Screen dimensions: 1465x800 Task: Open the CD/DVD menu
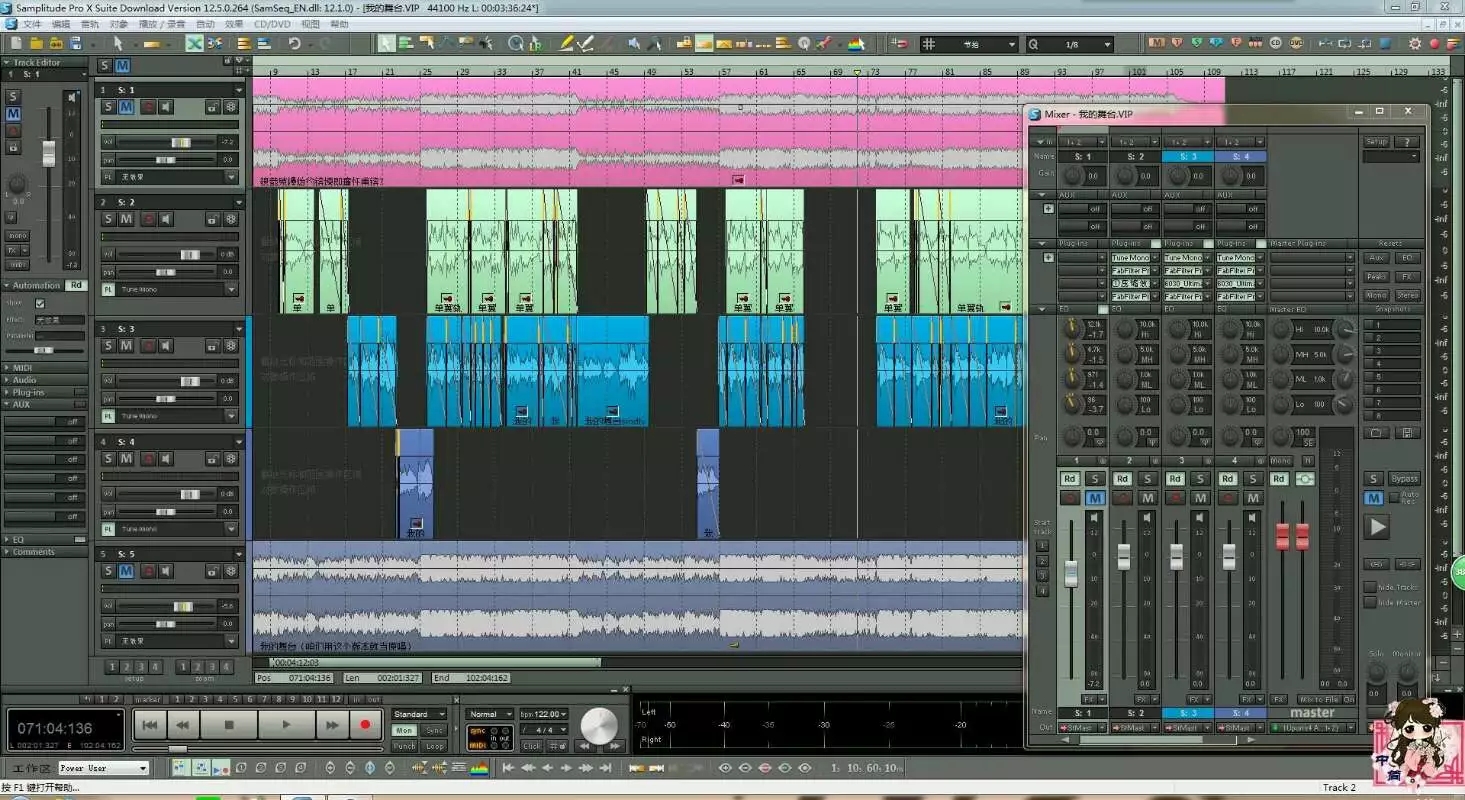tap(272, 24)
